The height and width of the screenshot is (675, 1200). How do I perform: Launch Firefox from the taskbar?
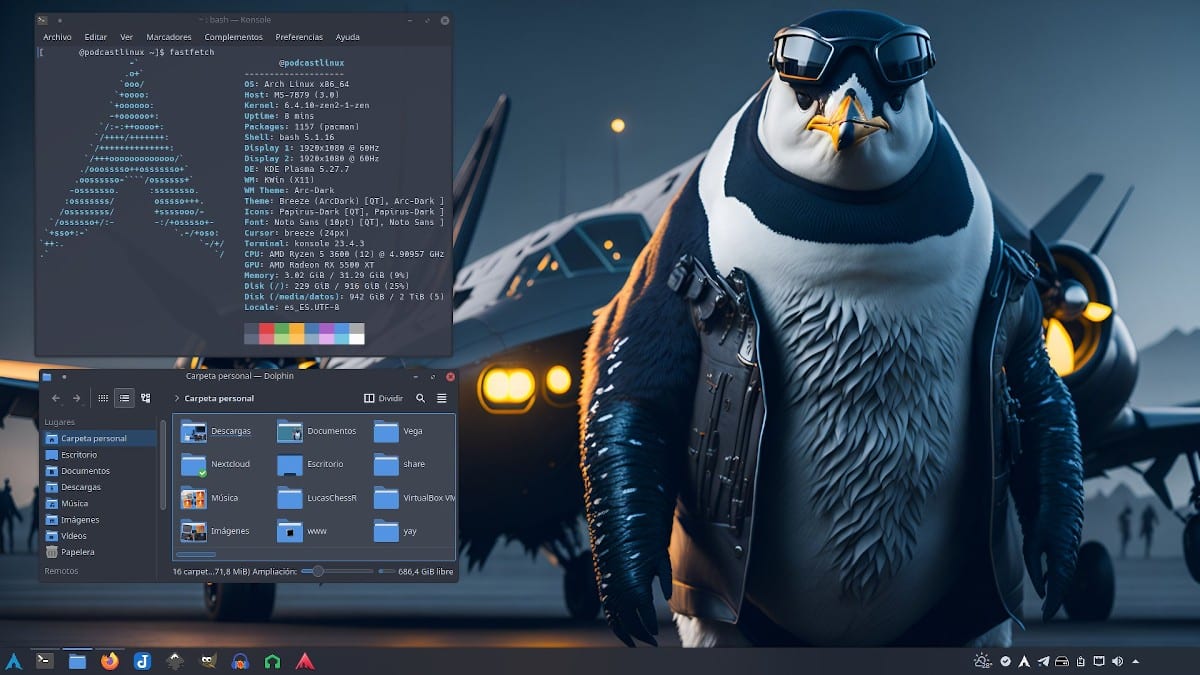click(x=110, y=660)
